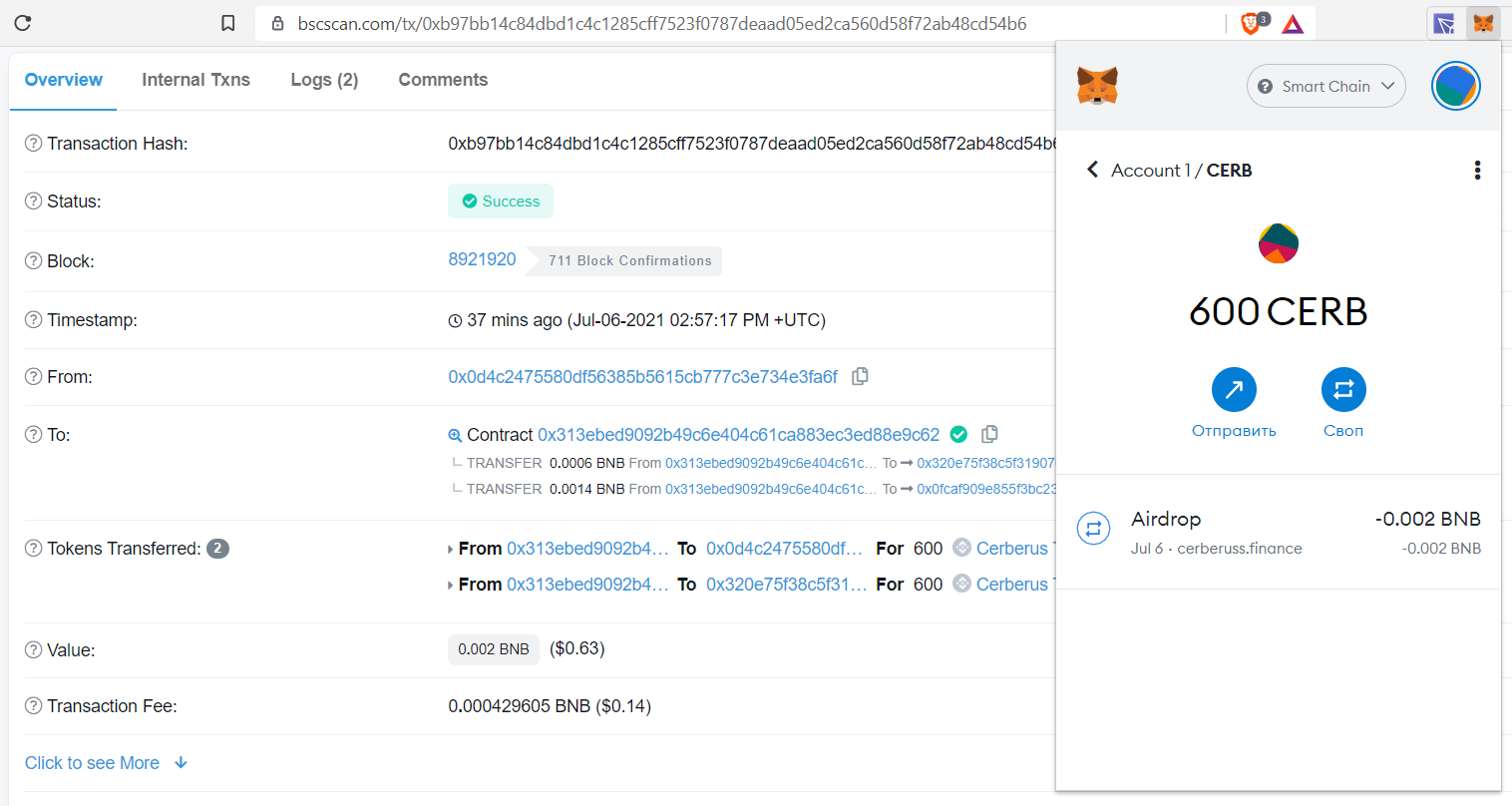
Task: Click Transaction Hash help question icon
Action: (x=33, y=144)
